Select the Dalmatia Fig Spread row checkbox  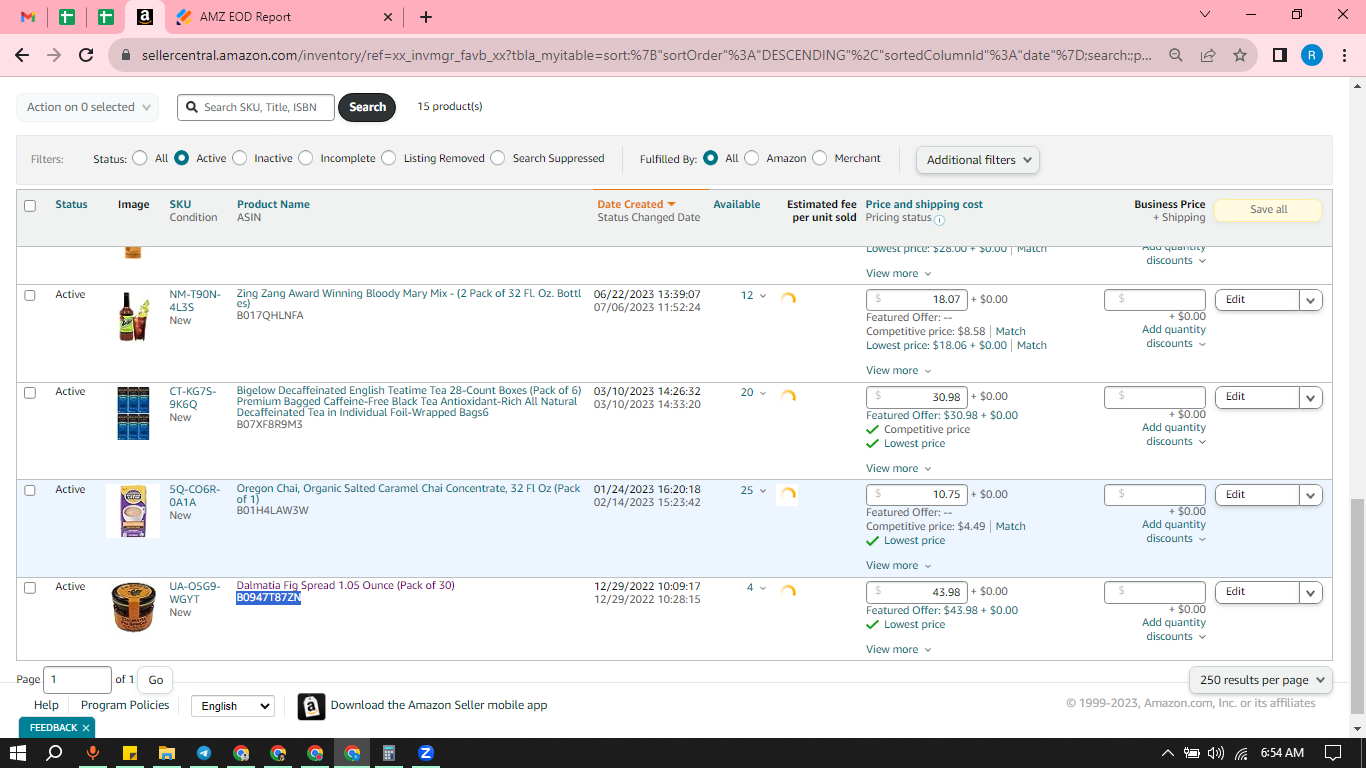pyautogui.click(x=30, y=587)
